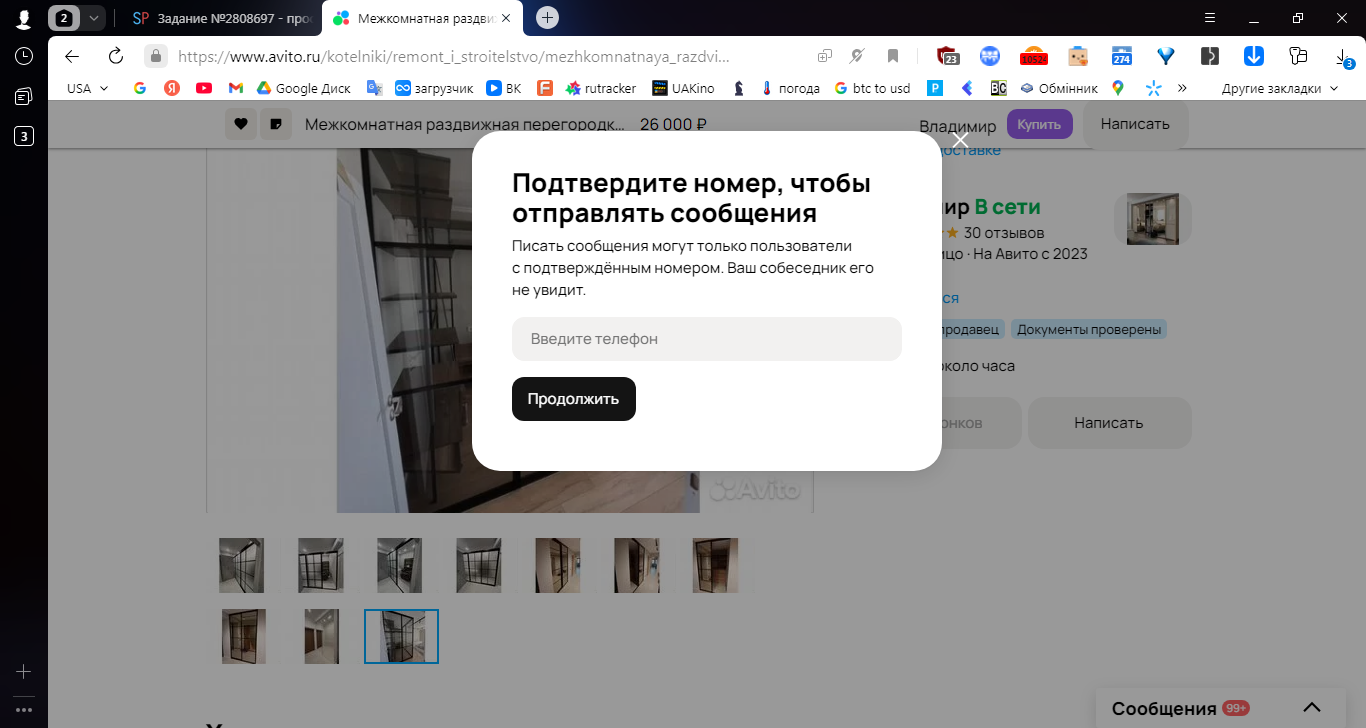The height and width of the screenshot is (728, 1366).
Task: Expand the Сообщения chat panel
Action: 1312,708
